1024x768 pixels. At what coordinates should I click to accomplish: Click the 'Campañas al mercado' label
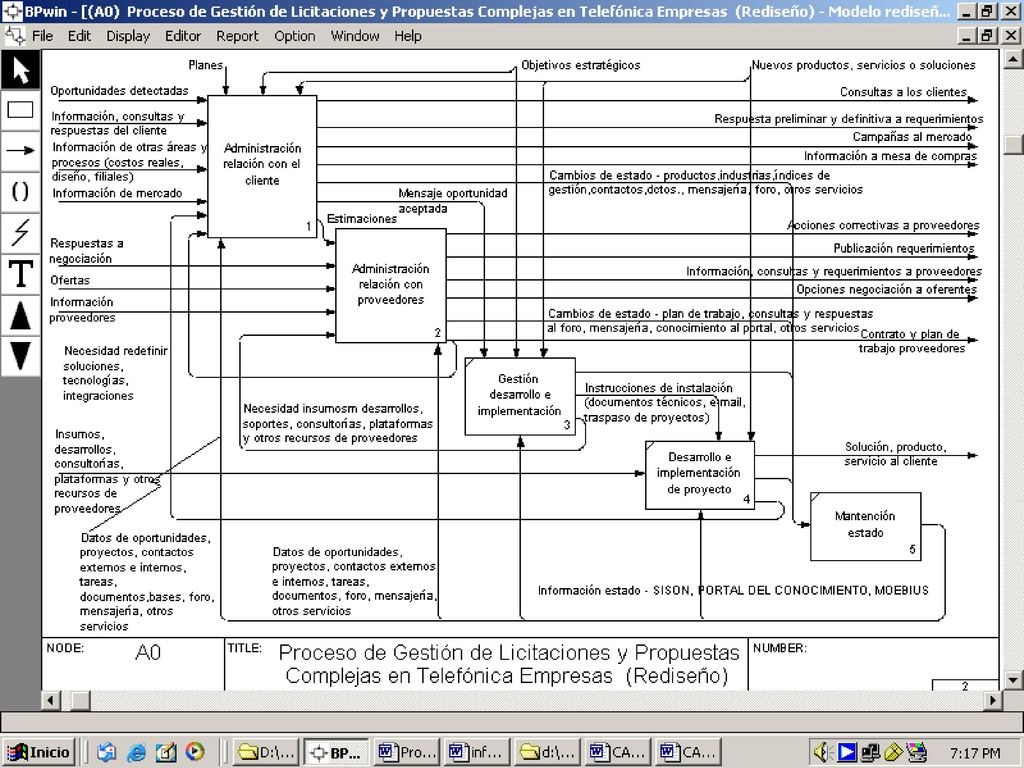[912, 136]
